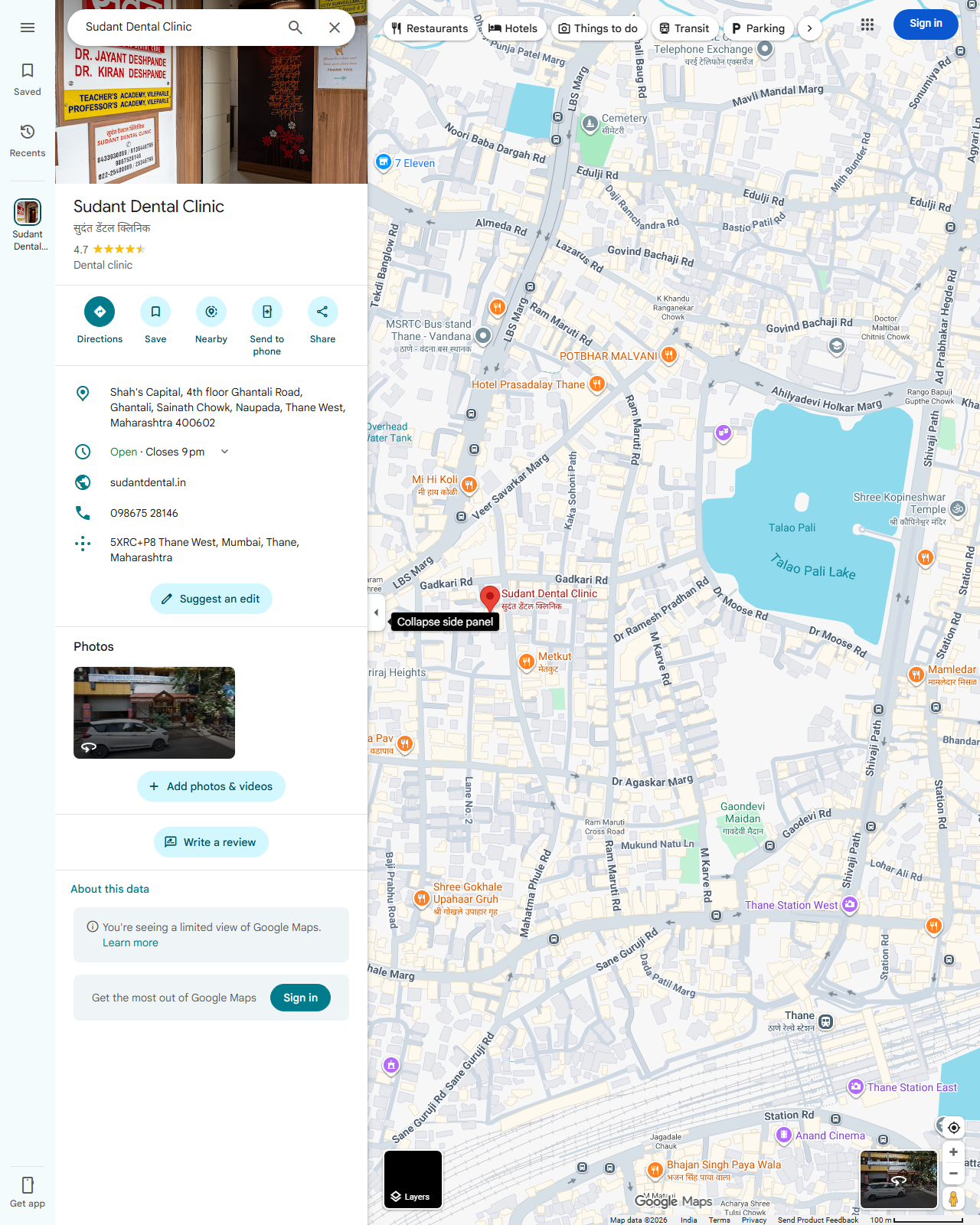The height and width of the screenshot is (1225, 980).
Task: Clear the search box
Action: click(x=335, y=28)
